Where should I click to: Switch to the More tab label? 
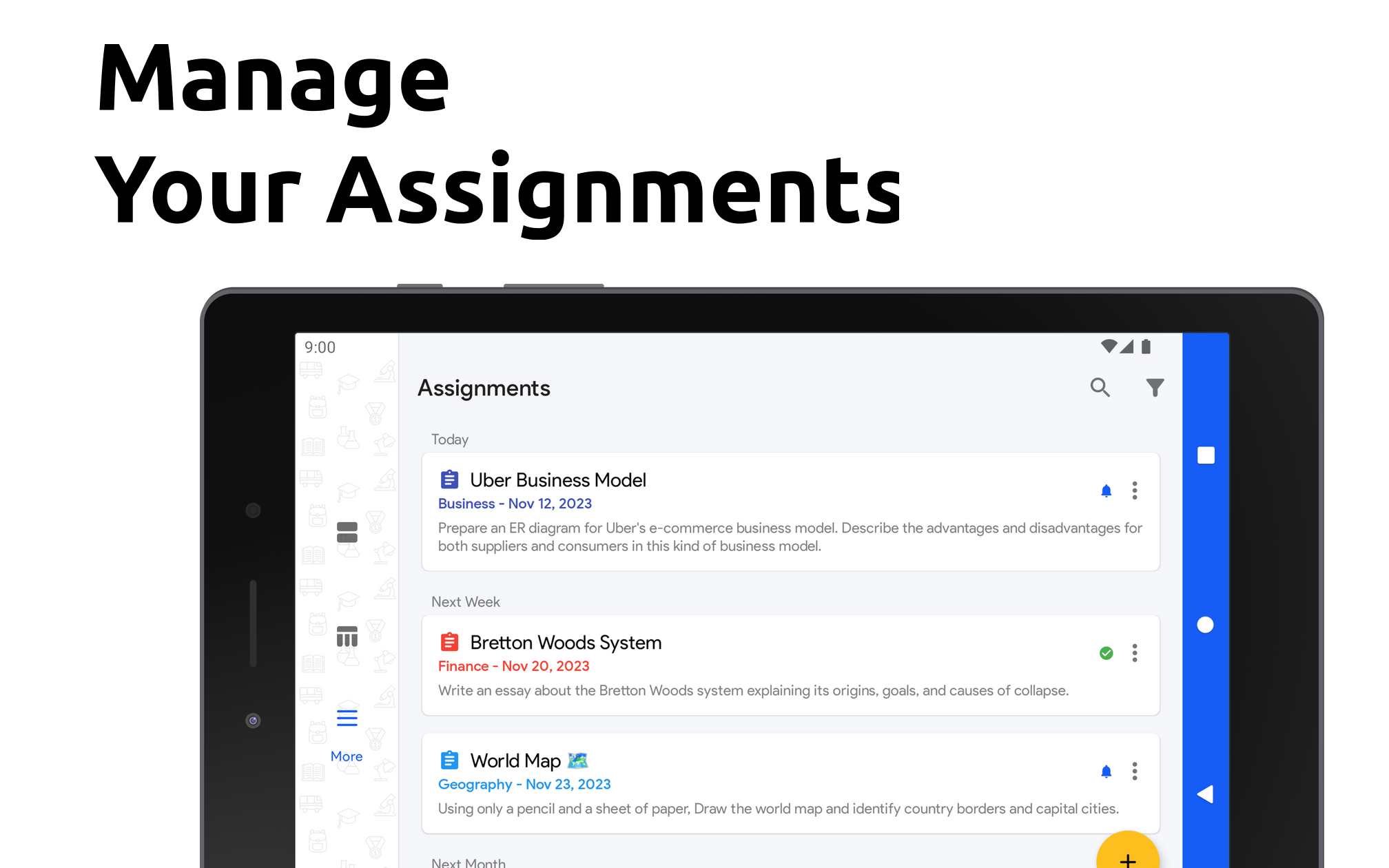point(347,756)
